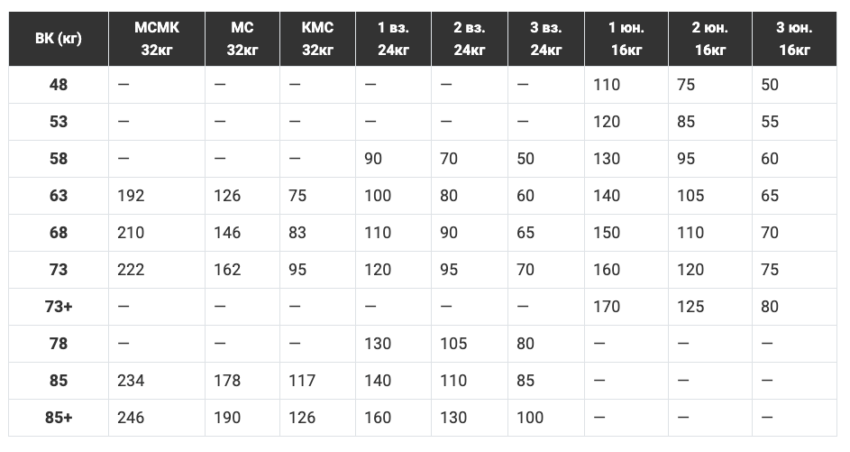Click the 90 value in row 58
The image size is (850, 452).
(x=373, y=159)
